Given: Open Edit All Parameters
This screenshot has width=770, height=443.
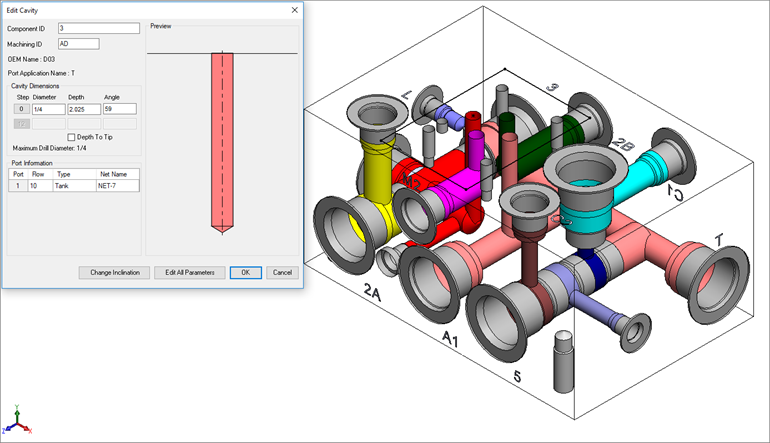Looking at the screenshot, I should point(189,272).
